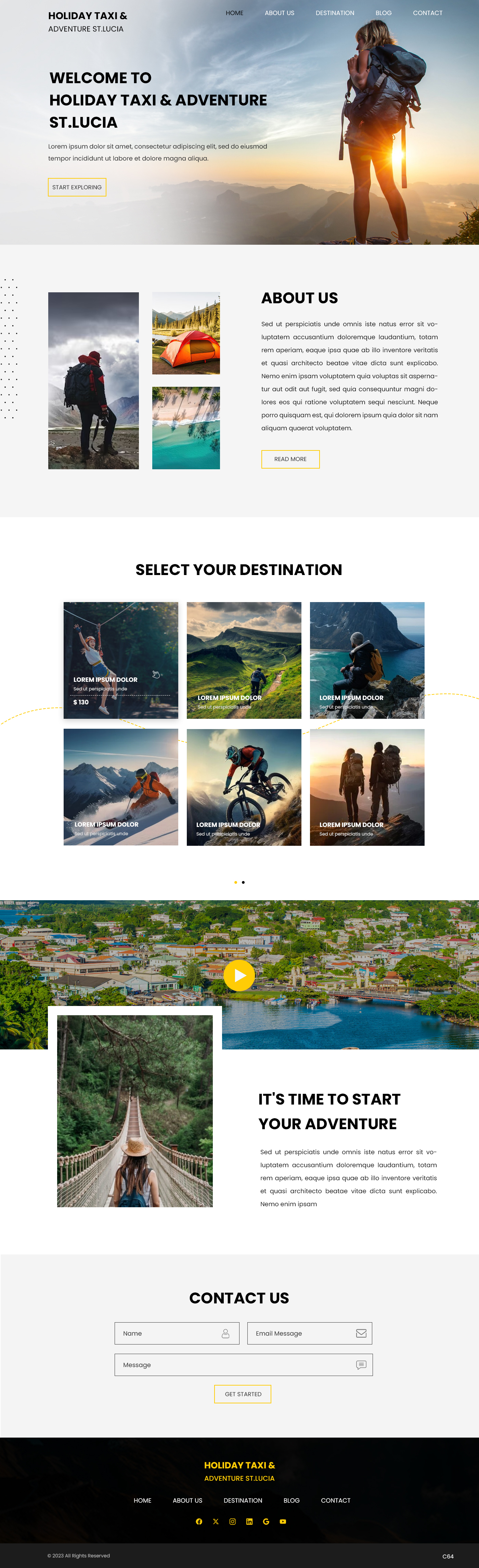The image size is (479, 1568).
Task: Click the Read More button
Action: click(290, 459)
